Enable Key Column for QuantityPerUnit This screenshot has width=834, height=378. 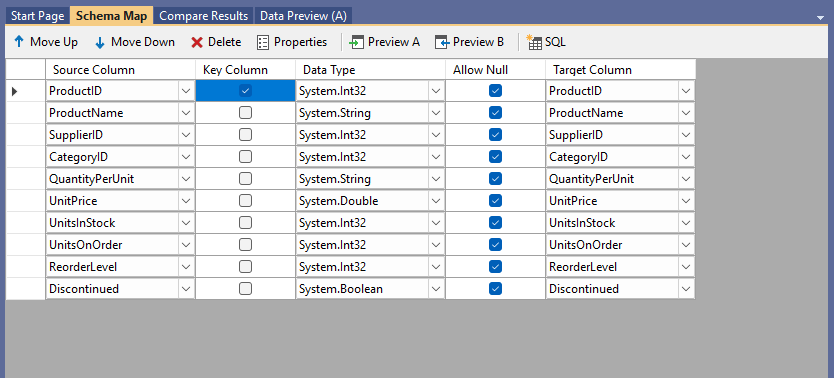245,179
